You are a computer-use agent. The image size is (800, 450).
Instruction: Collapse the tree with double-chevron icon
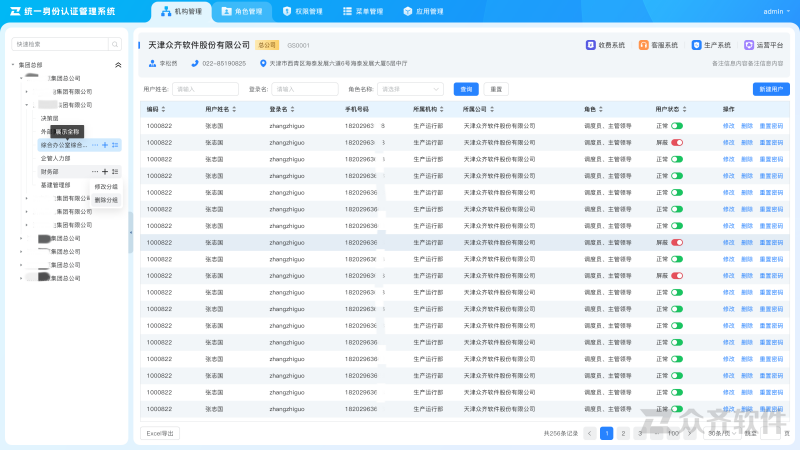click(118, 65)
